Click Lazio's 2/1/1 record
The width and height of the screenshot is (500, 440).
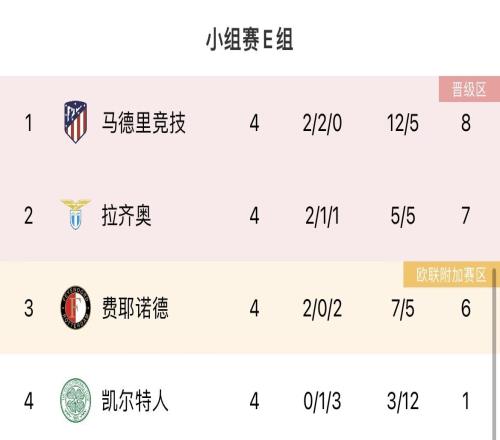click(x=322, y=216)
